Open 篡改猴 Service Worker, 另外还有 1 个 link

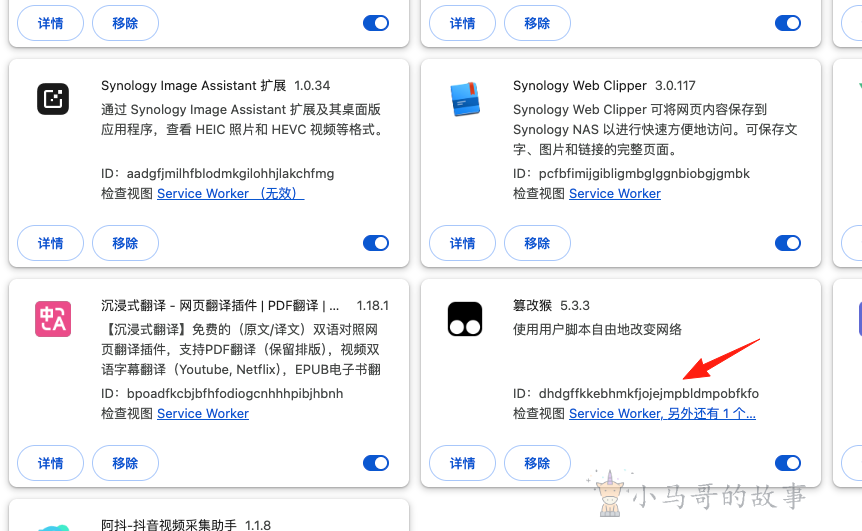coord(662,413)
